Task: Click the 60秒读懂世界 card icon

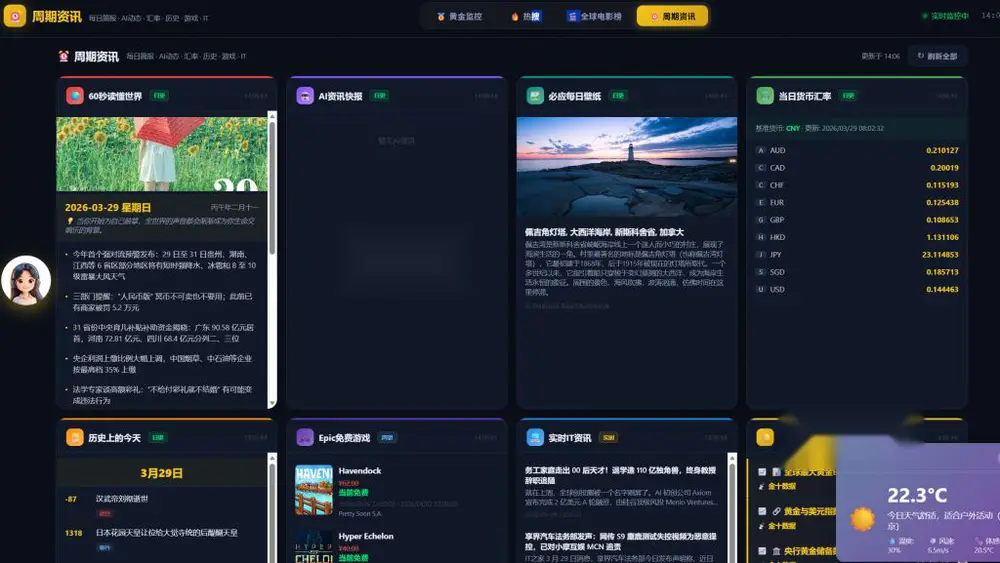Action: [75, 96]
